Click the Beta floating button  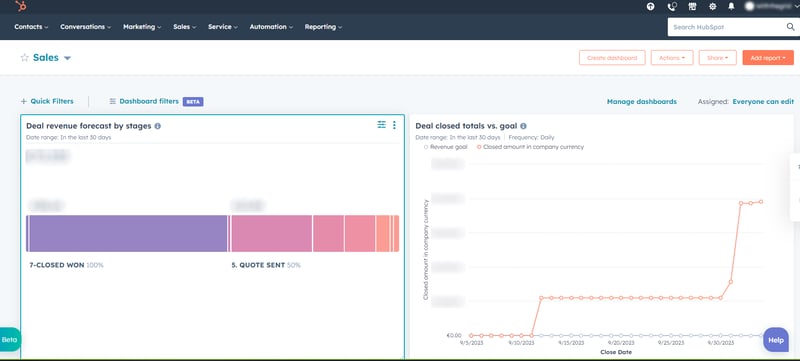pyautogui.click(x=10, y=340)
